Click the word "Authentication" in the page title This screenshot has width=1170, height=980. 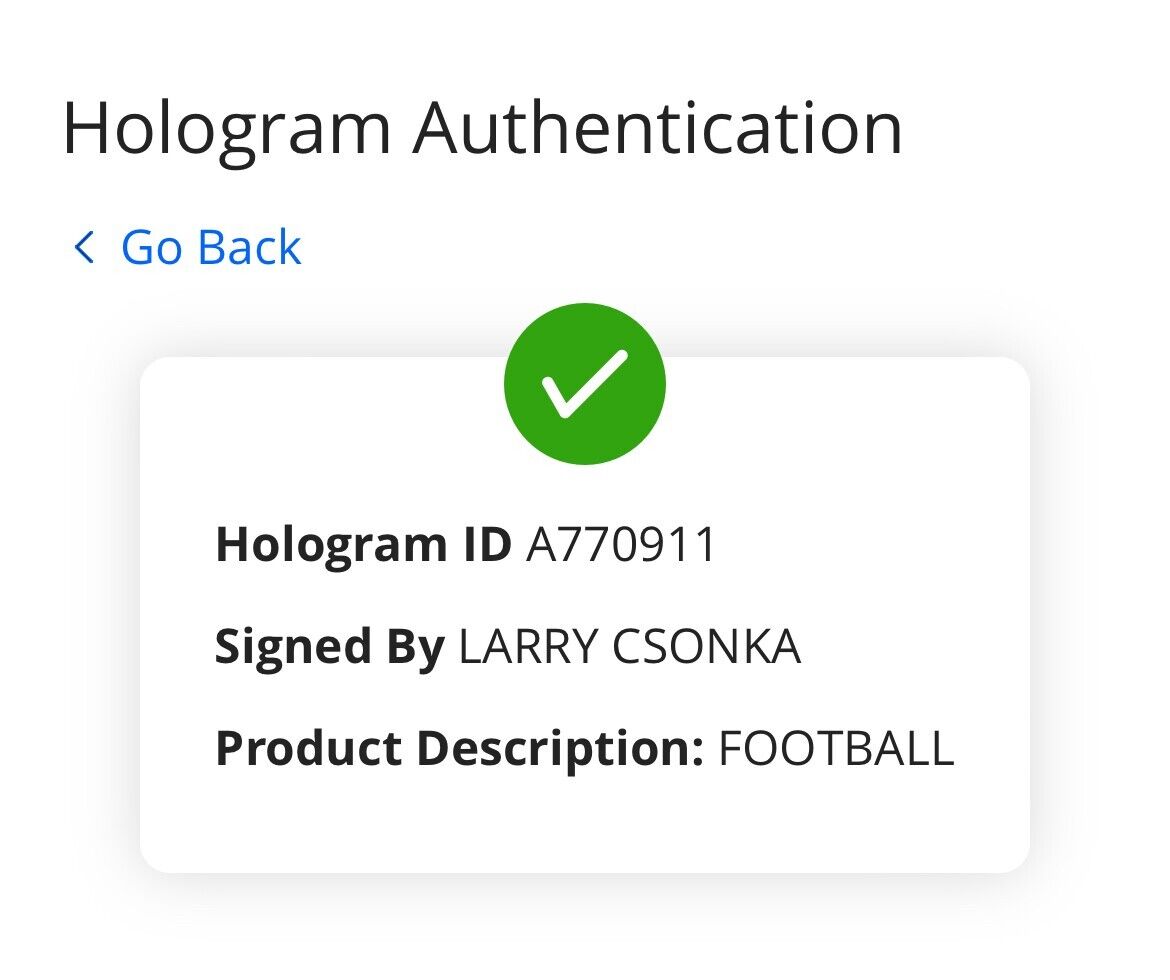click(x=658, y=128)
